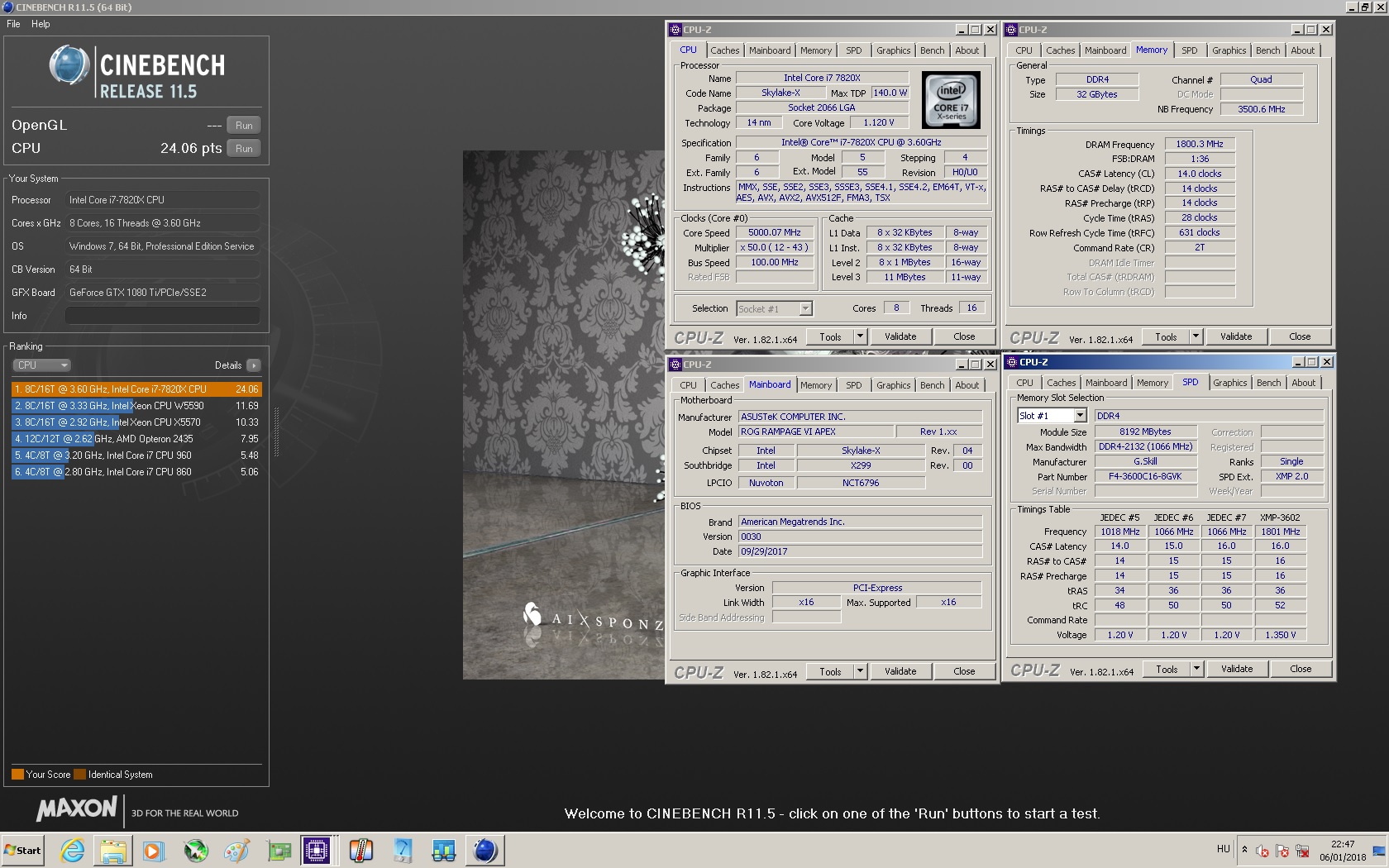Click the Cinebench sphere logo
This screenshot has width=1389, height=868.
(69, 65)
